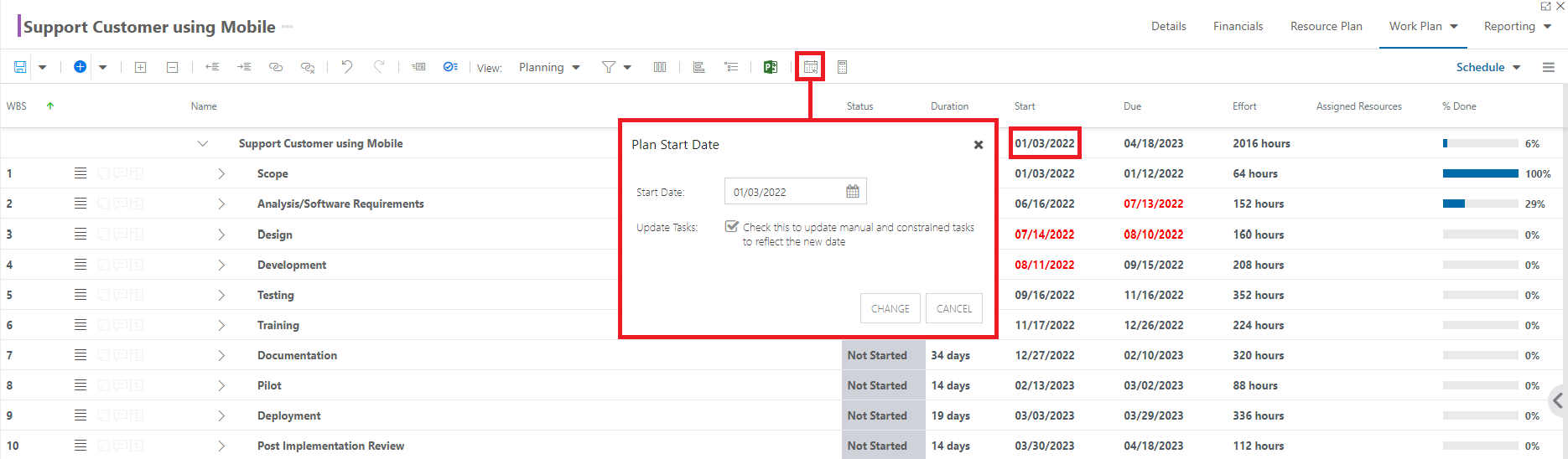Click the Collapse all minus-box icon
The height and width of the screenshot is (459, 1568).
pos(172,67)
